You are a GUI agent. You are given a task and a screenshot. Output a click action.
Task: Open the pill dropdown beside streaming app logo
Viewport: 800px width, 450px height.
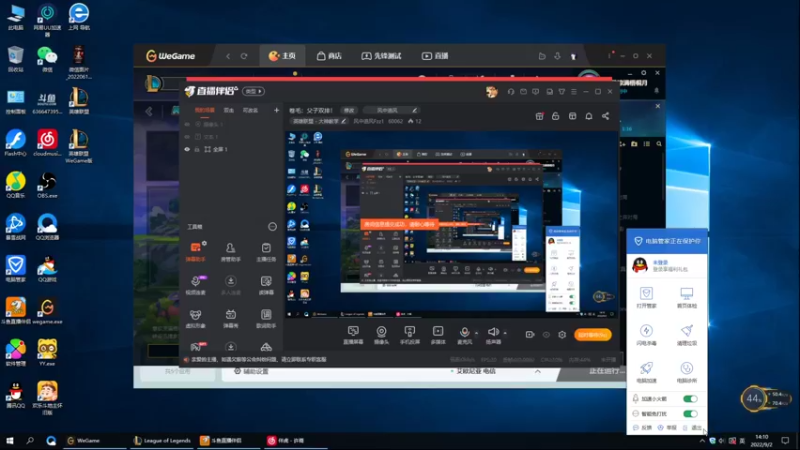point(253,91)
